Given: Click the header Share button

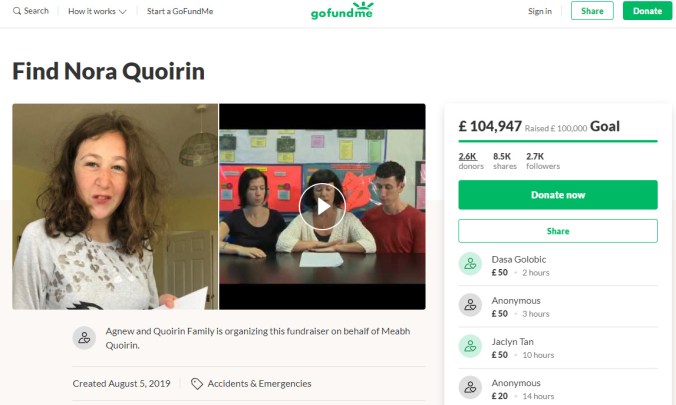Looking at the screenshot, I should 592,11.
